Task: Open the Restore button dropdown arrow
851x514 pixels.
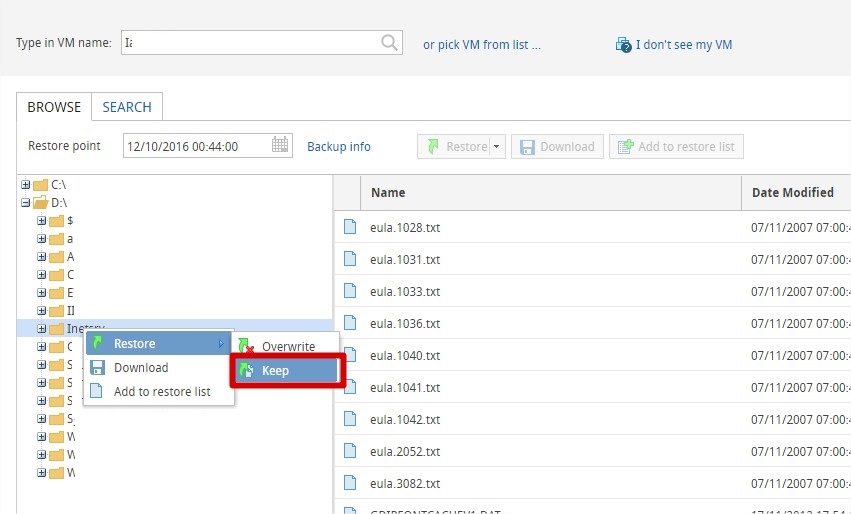Action: pos(496,147)
